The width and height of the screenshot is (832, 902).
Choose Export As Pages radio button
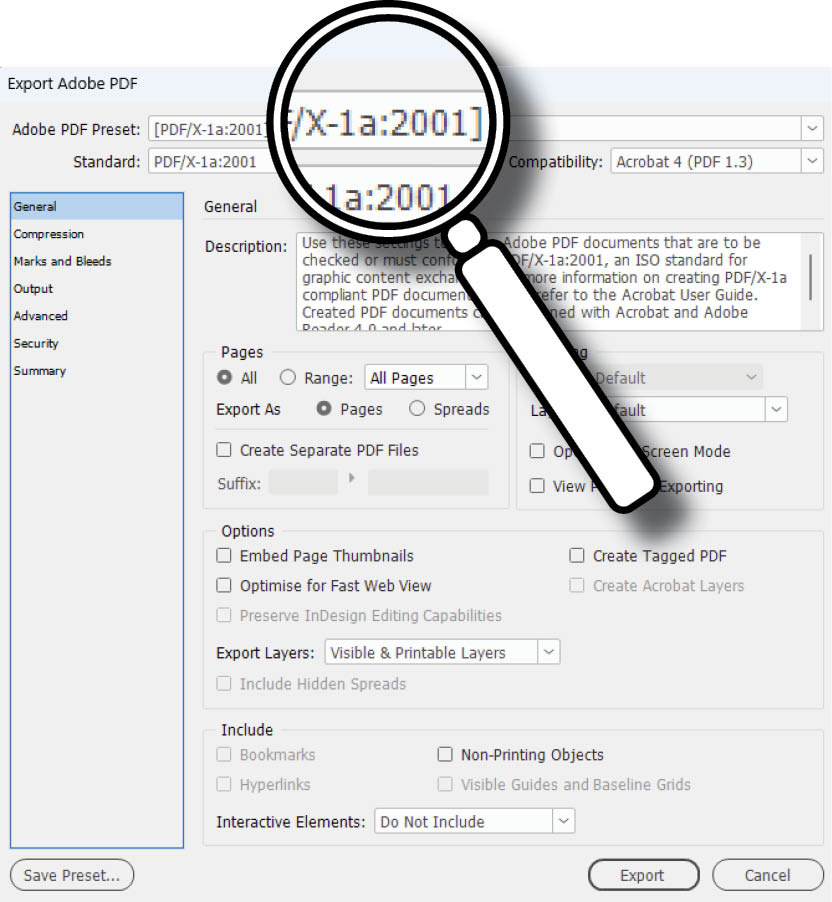click(324, 408)
